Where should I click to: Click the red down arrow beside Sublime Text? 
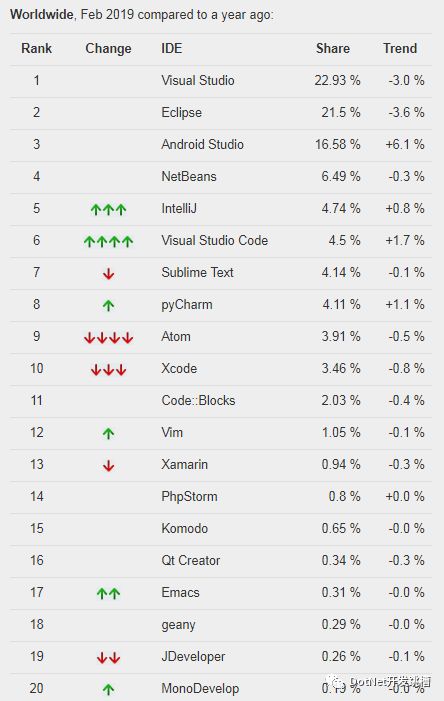108,274
